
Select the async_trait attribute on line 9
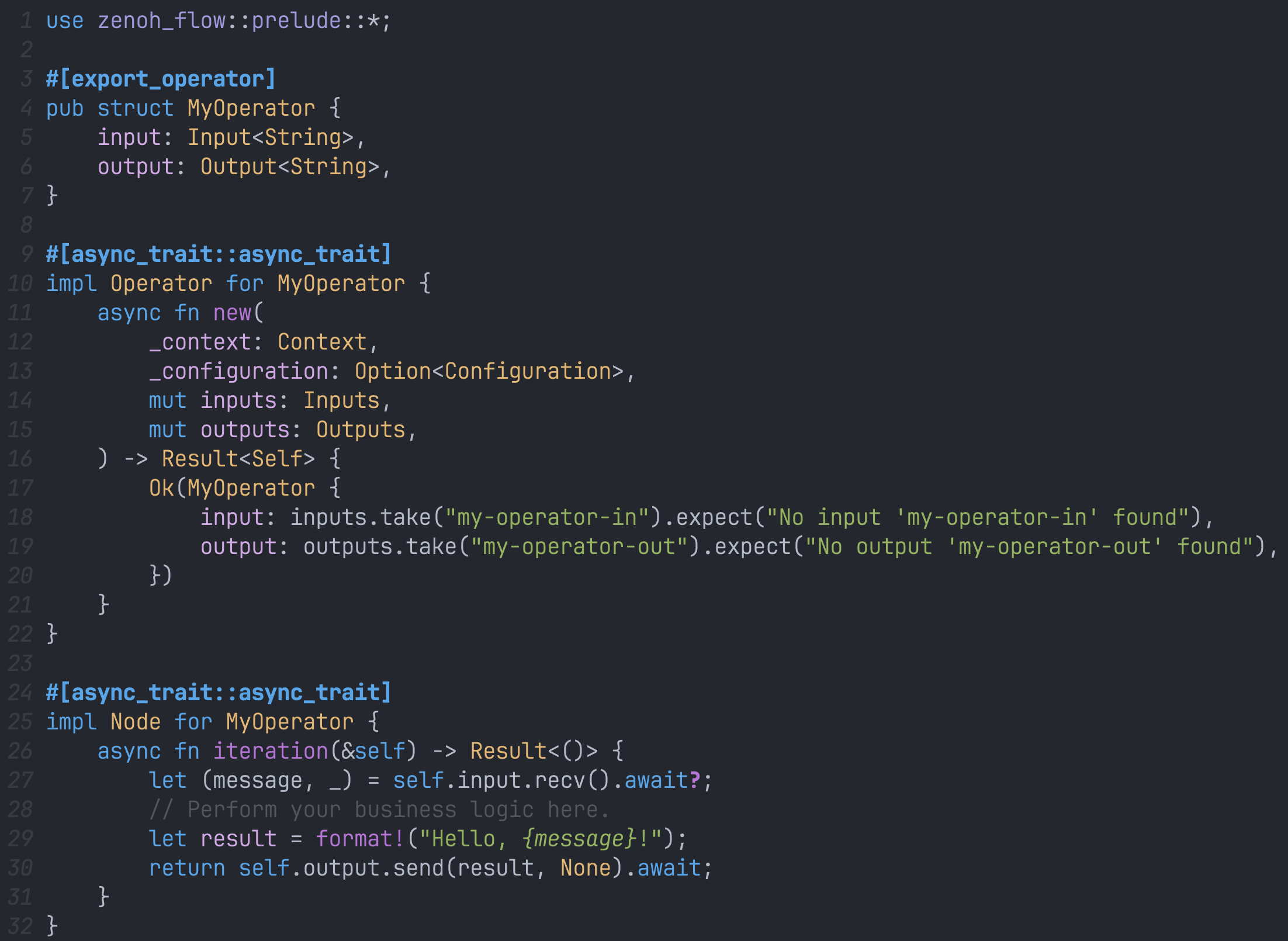point(219,254)
